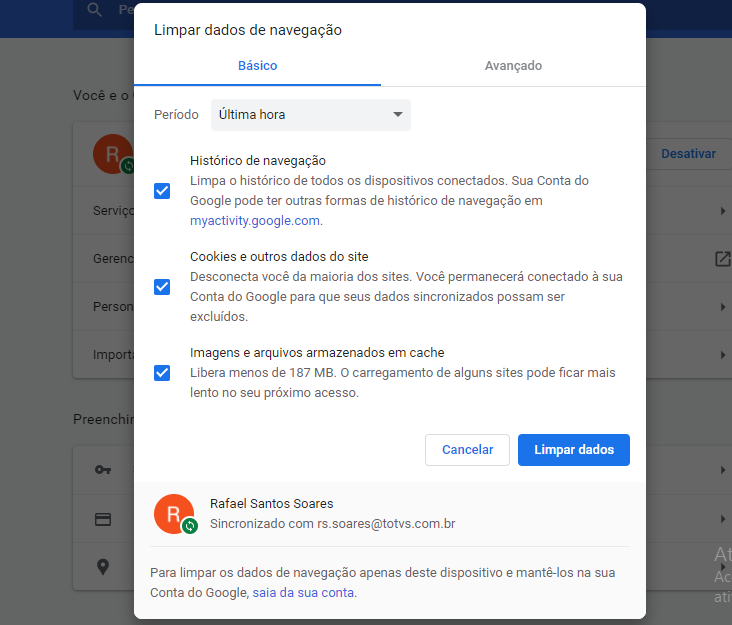Click the Período label
732x625 pixels.
[176, 115]
